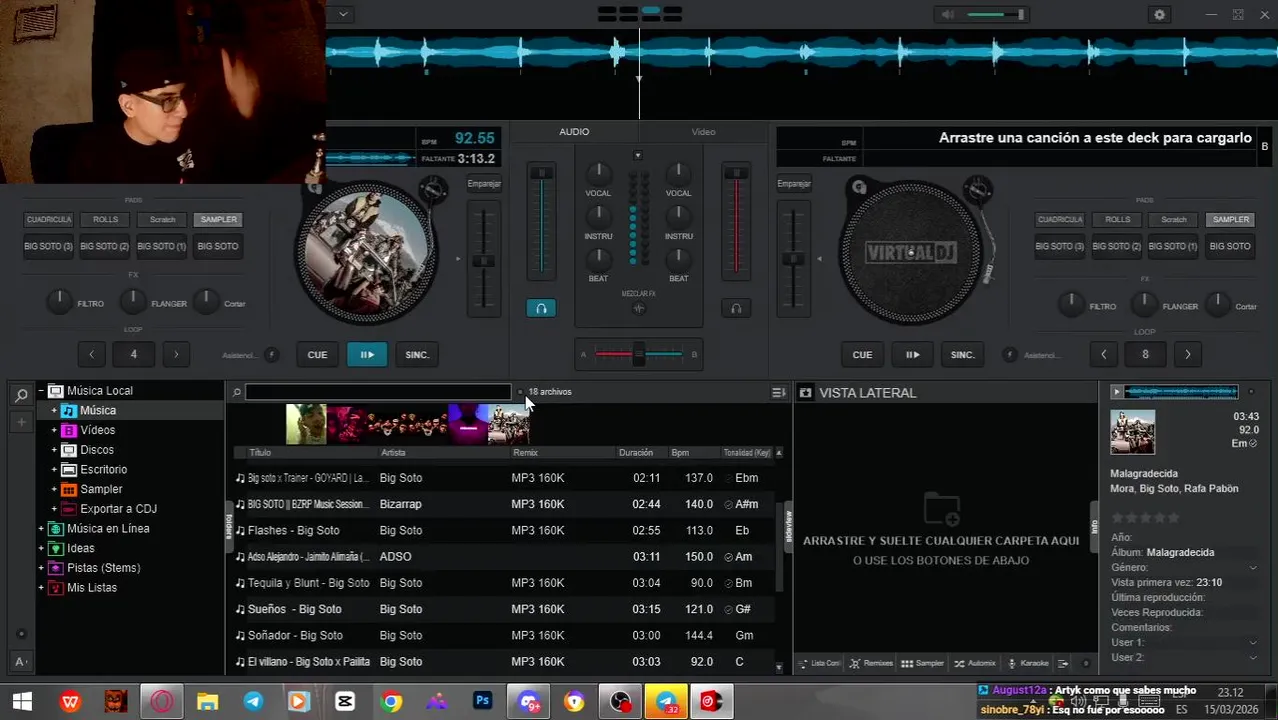Select right deck ROLLS pad mode

tap(1117, 220)
